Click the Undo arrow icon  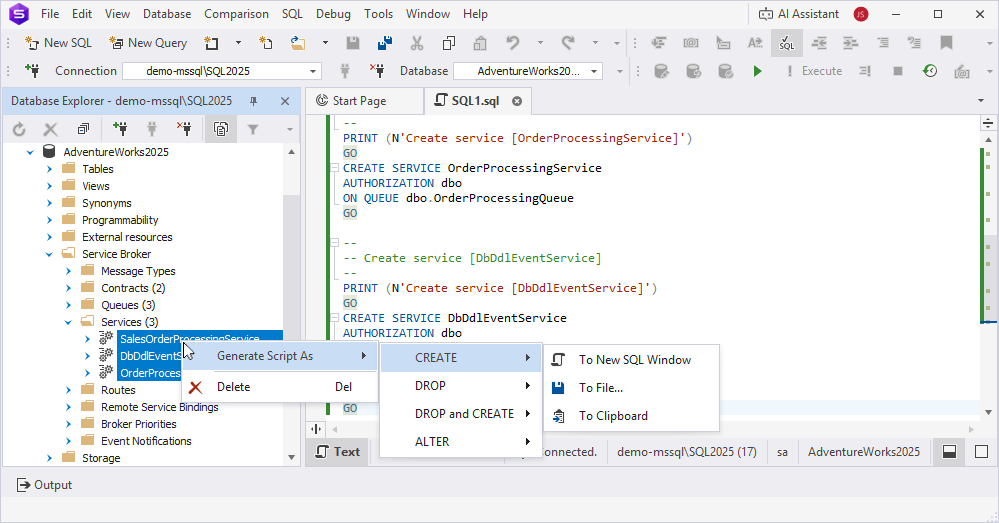(513, 43)
